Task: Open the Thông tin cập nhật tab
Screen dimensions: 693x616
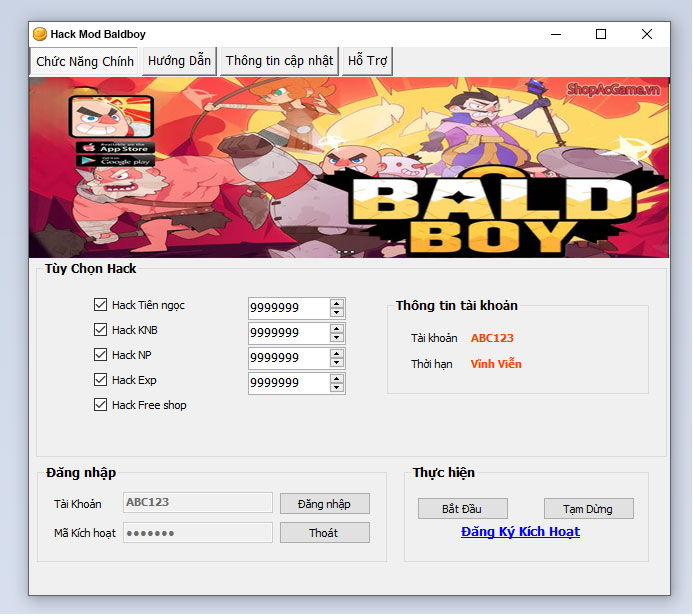Action: point(279,61)
